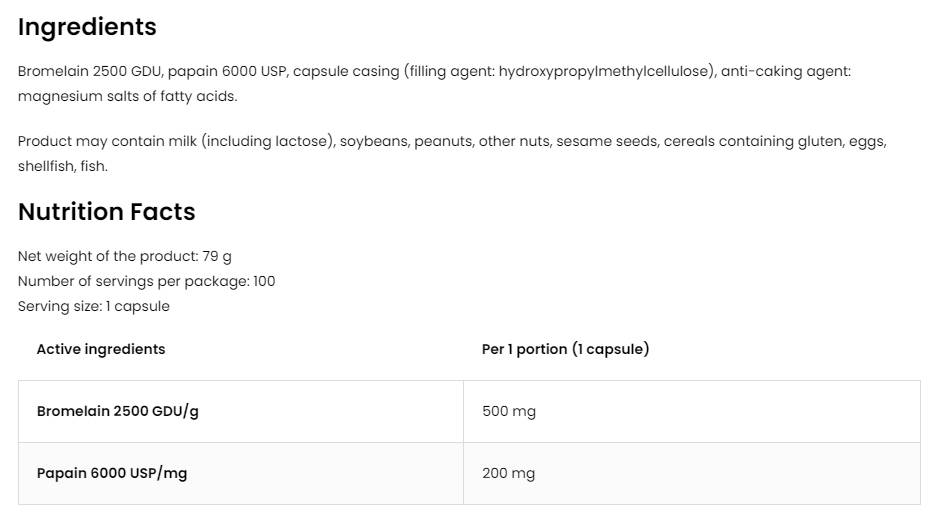
Task: Click the "Papain 6000 USP/mg" table cell
Action: tap(112, 473)
